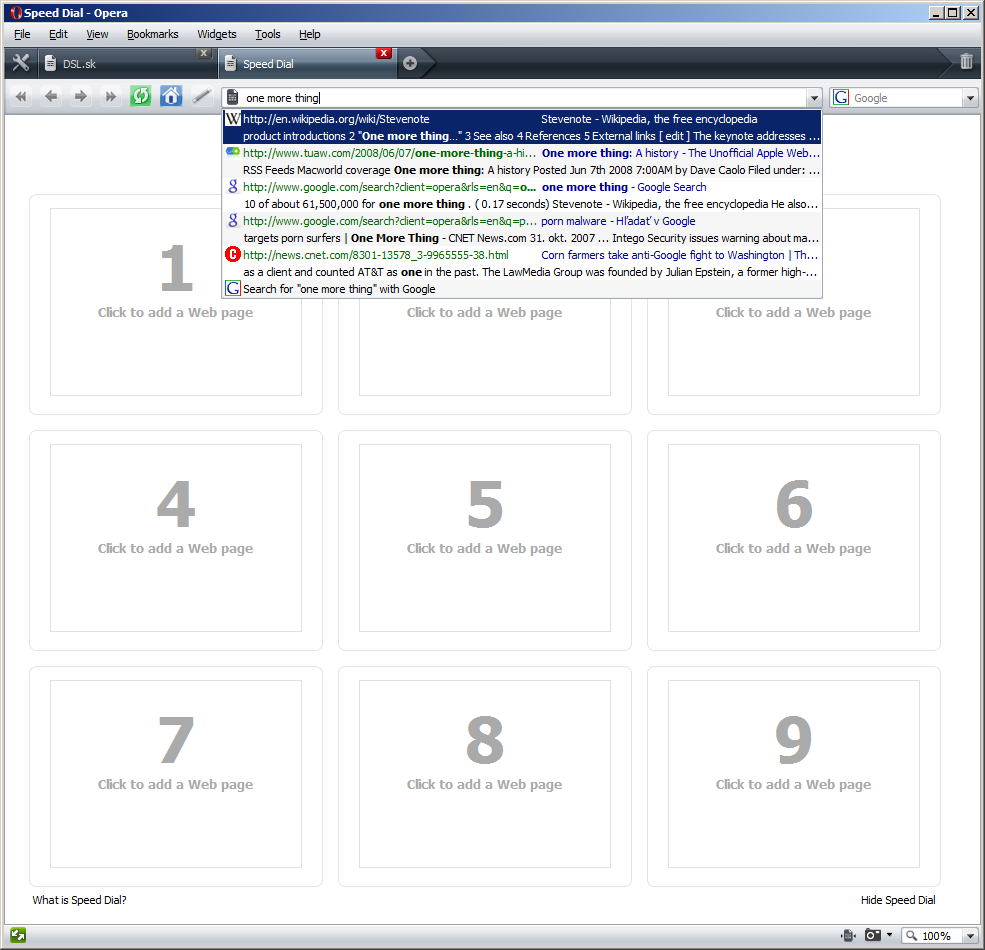Open the Home page icon
The image size is (985, 950).
[171, 96]
